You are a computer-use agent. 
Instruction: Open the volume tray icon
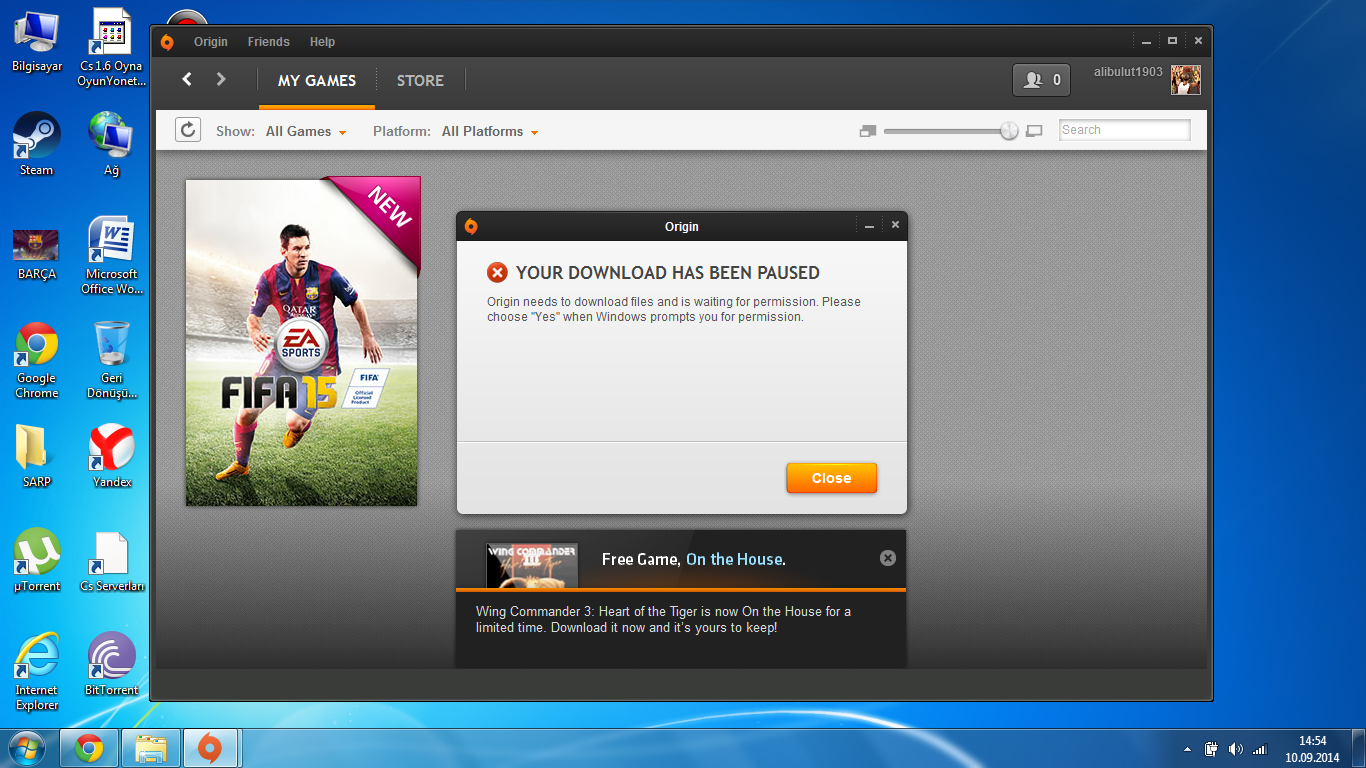[1235, 749]
